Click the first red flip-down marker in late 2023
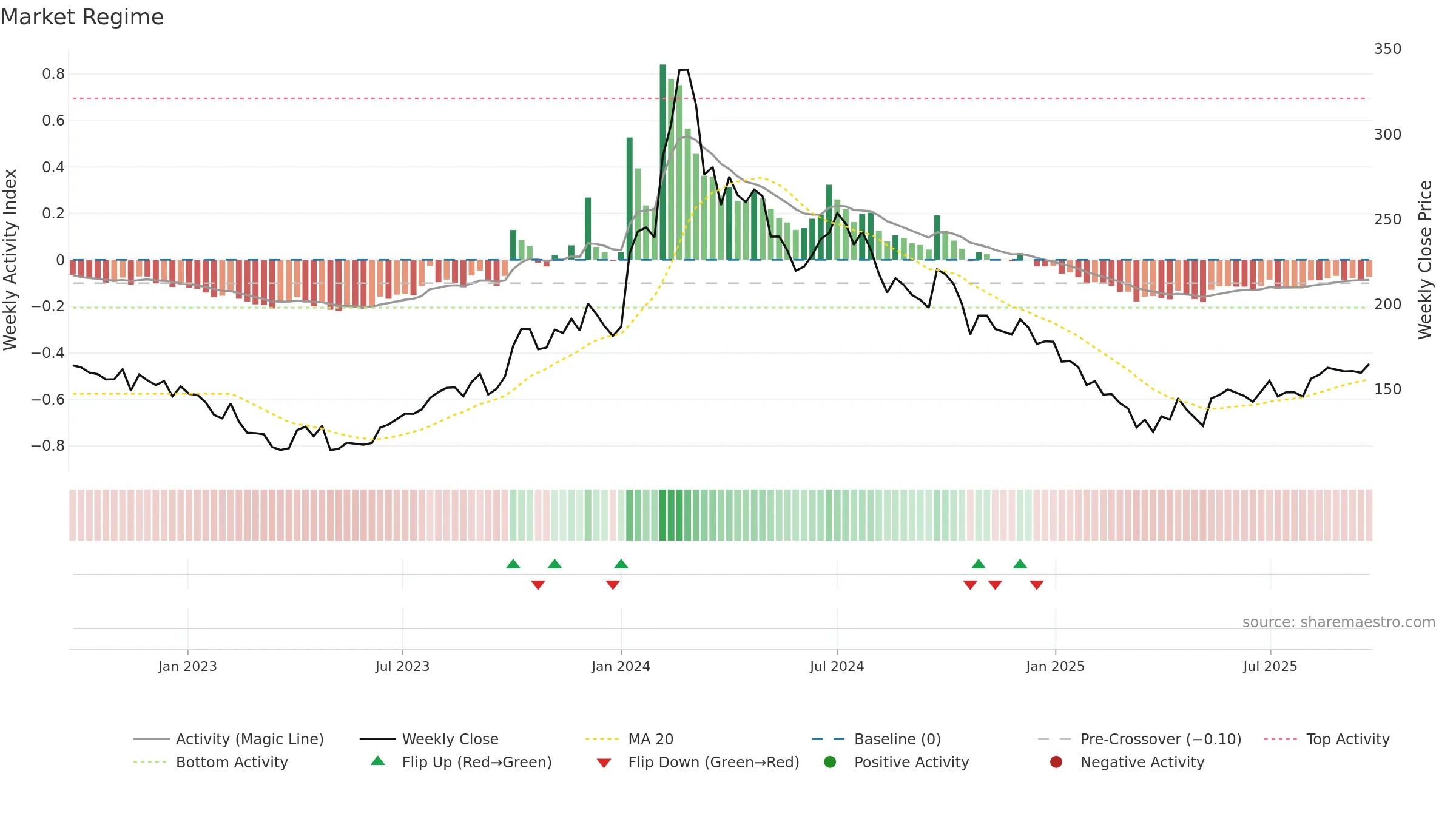 coord(538,585)
